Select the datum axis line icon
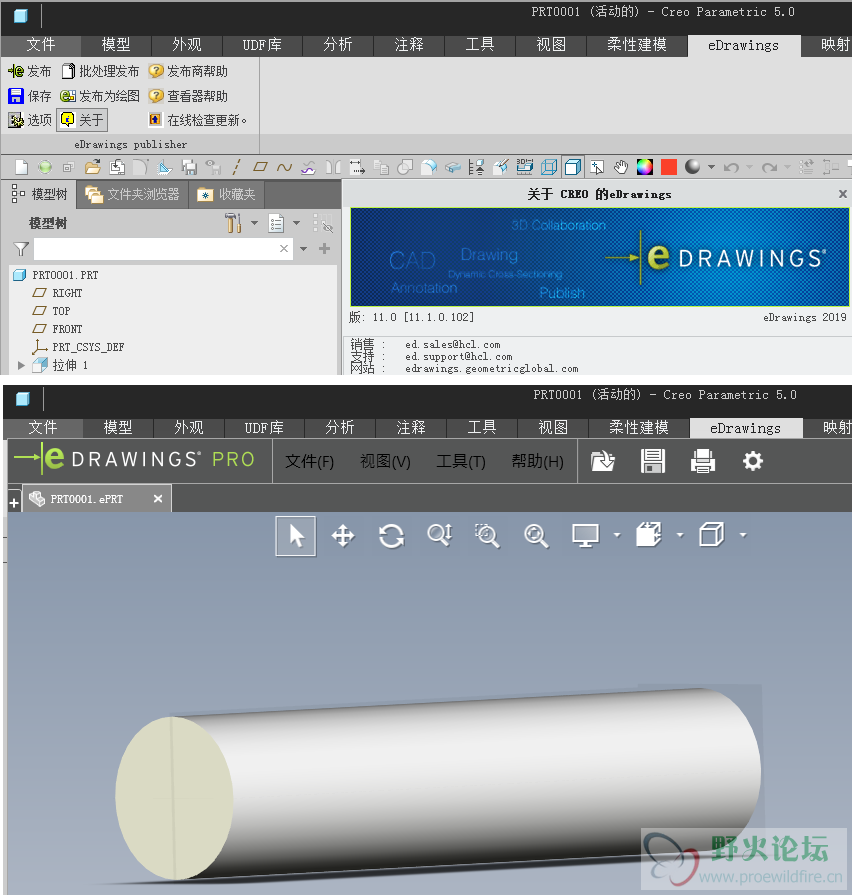Screen dimensions: 852x895 coord(236,167)
